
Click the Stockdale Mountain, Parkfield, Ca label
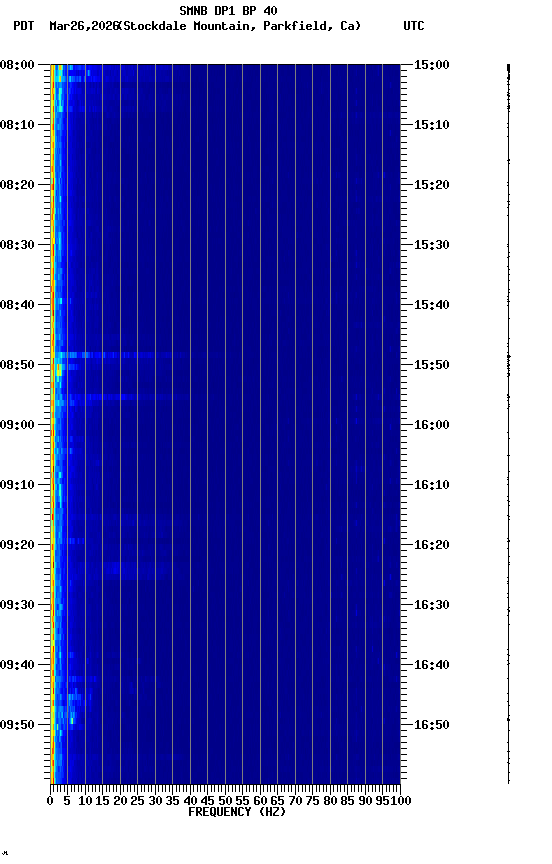point(240,26)
